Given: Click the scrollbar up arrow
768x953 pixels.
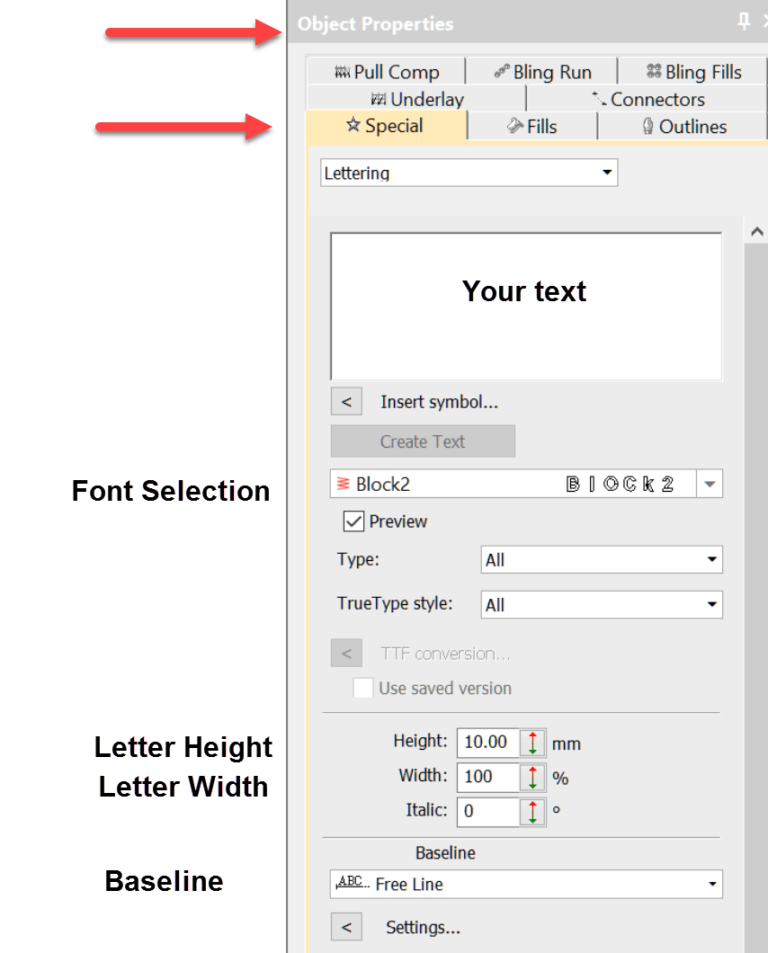Looking at the screenshot, I should pos(756,232).
